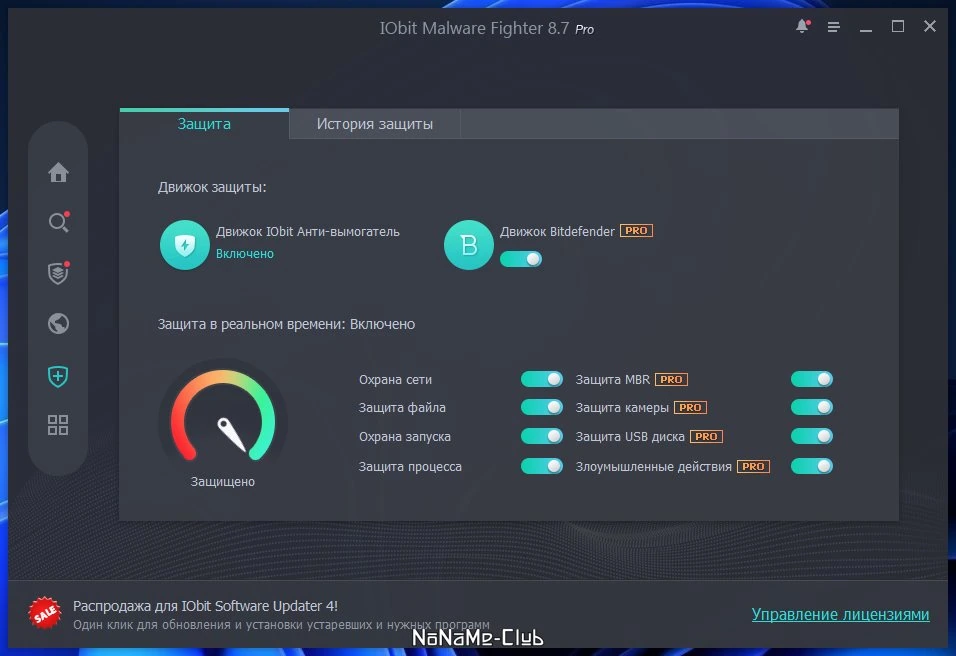
Task: Toggle the Защита камеры switch
Action: tap(812, 407)
